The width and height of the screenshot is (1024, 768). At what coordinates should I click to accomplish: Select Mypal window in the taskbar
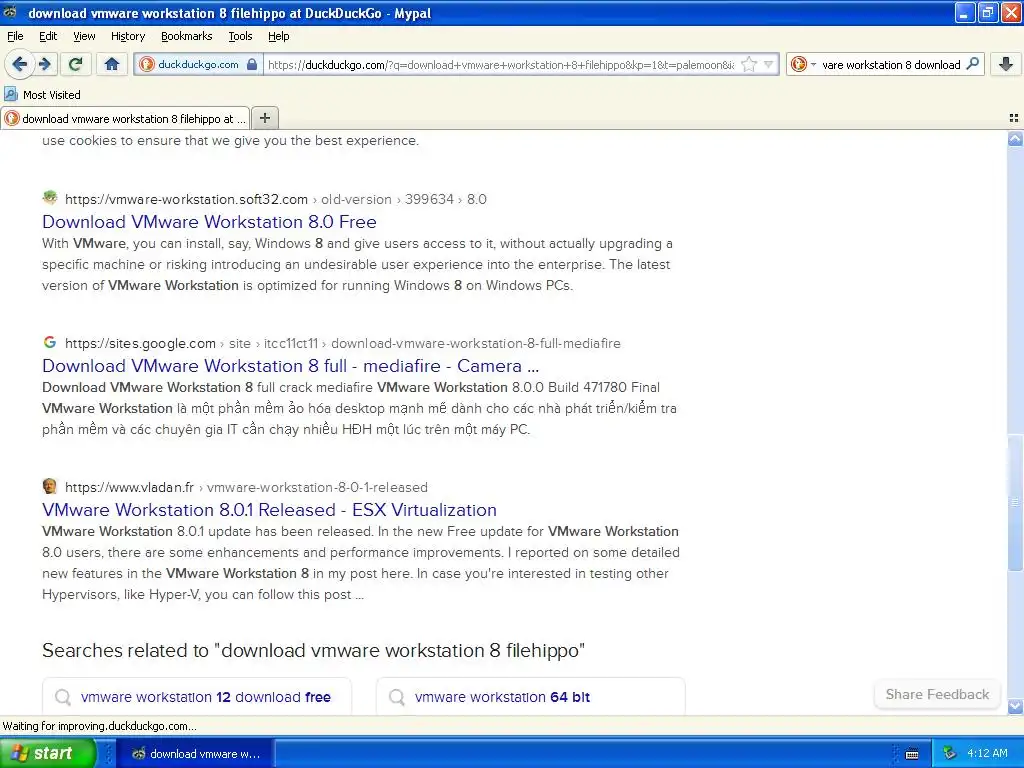(195, 754)
